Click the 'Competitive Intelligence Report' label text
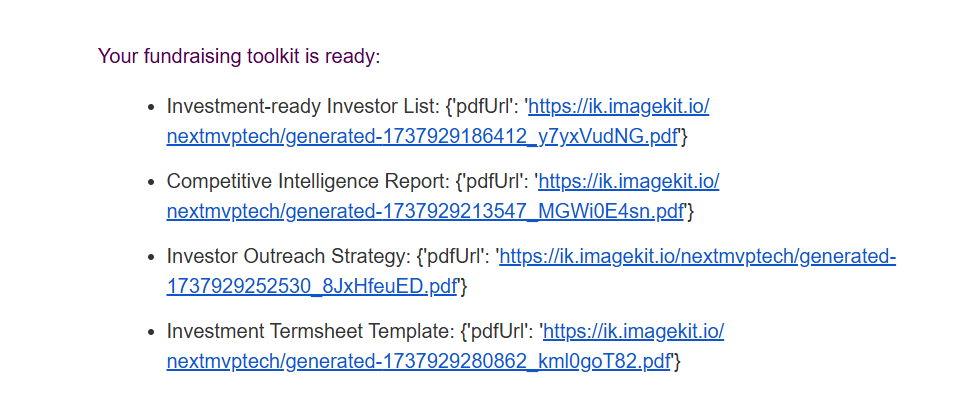 click(308, 182)
